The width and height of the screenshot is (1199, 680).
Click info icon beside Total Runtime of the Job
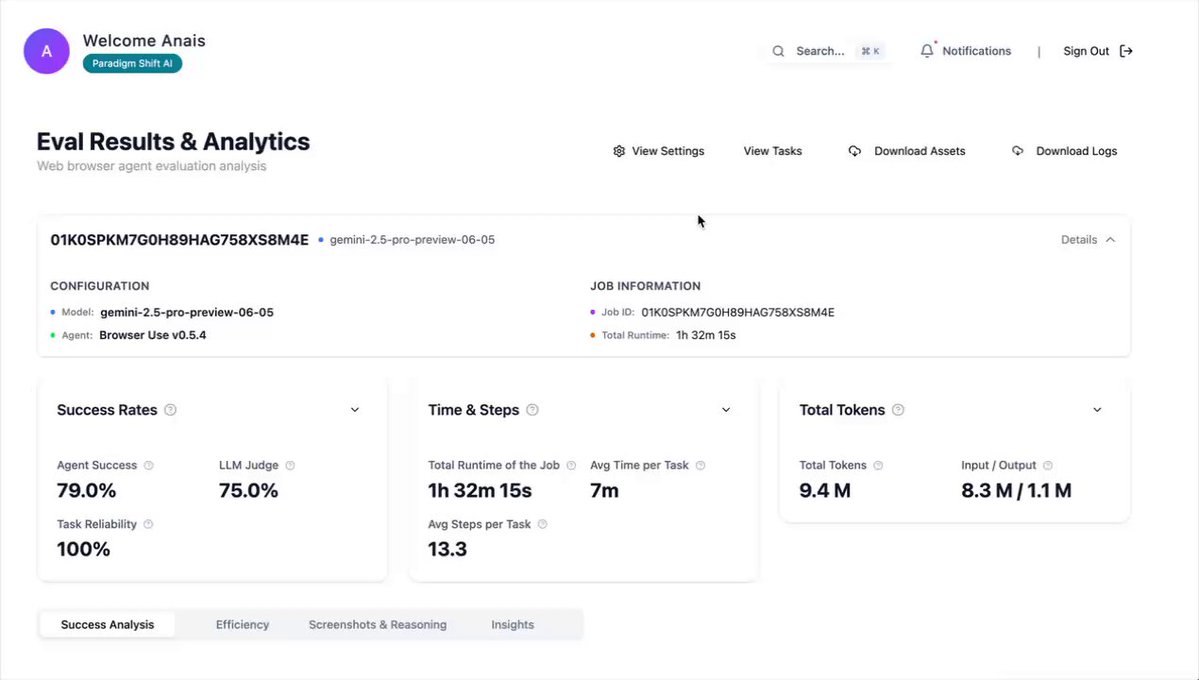click(570, 465)
